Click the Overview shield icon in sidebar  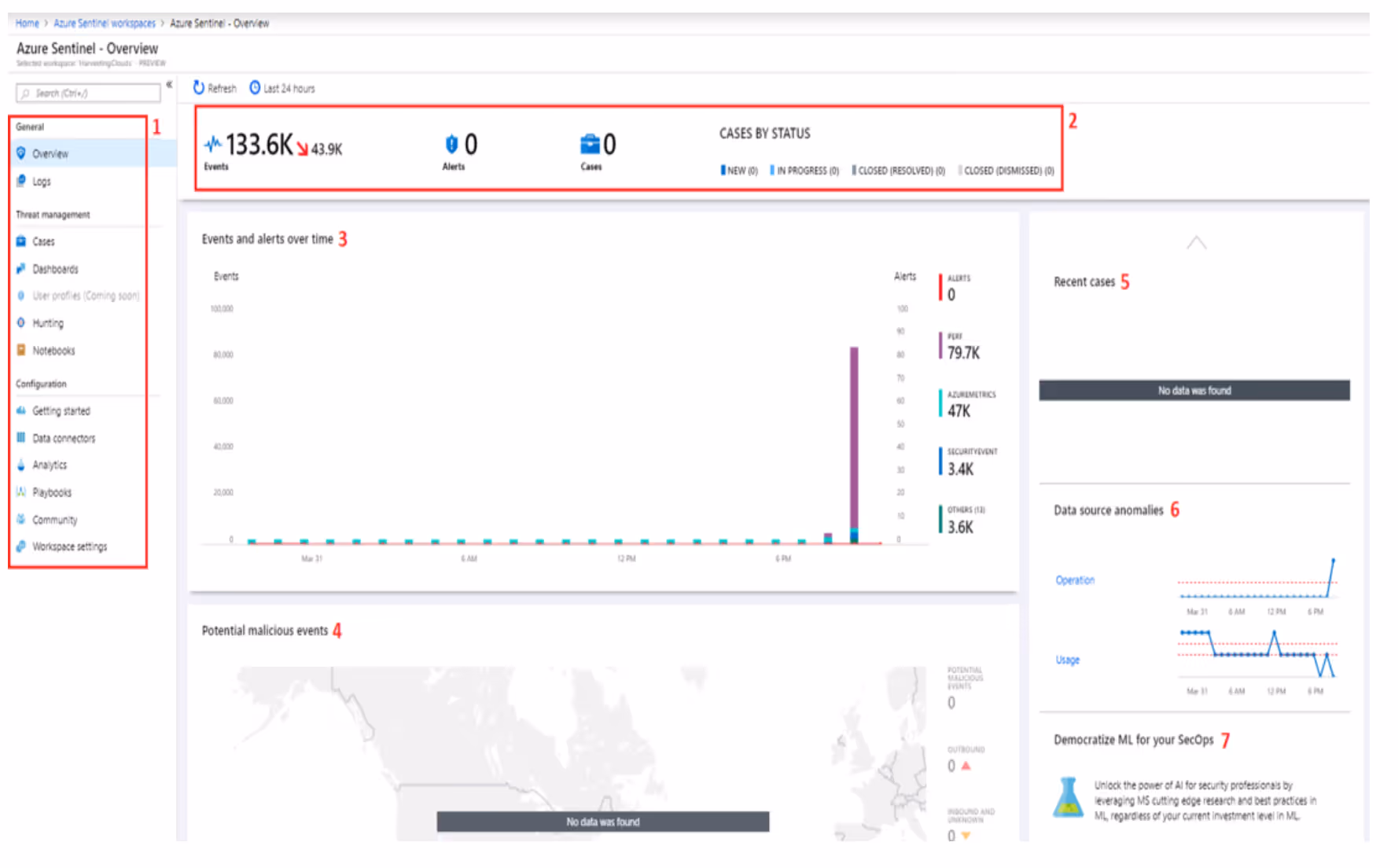pyautogui.click(x=21, y=153)
